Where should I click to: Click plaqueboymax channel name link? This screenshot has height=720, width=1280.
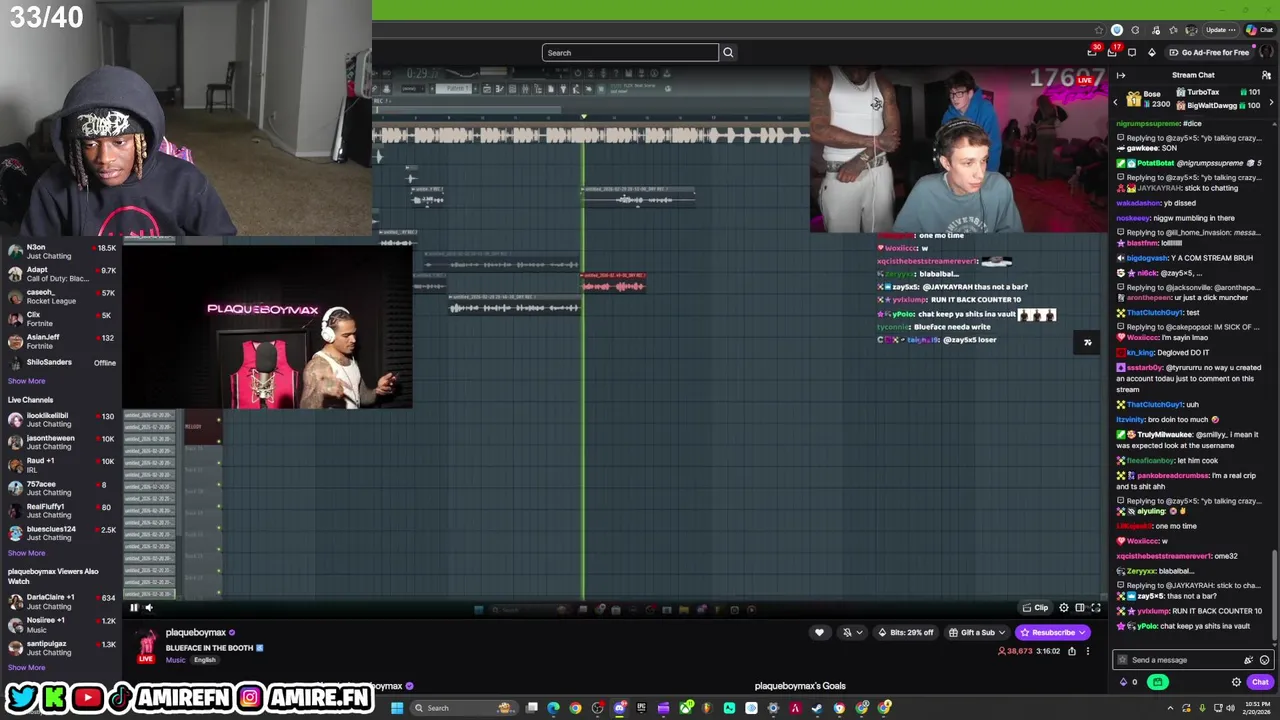(x=196, y=633)
